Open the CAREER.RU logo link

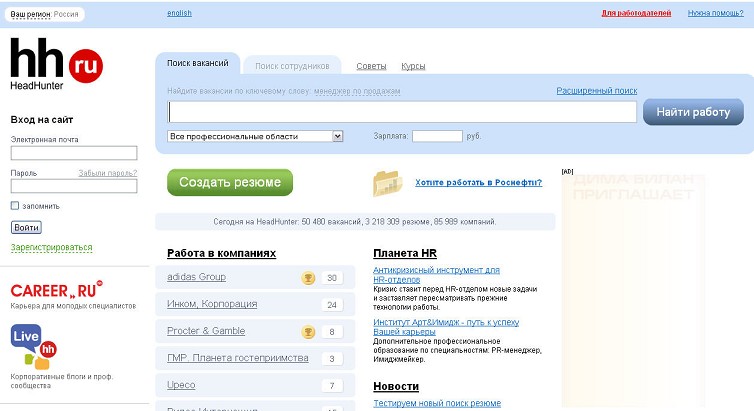pos(56,290)
